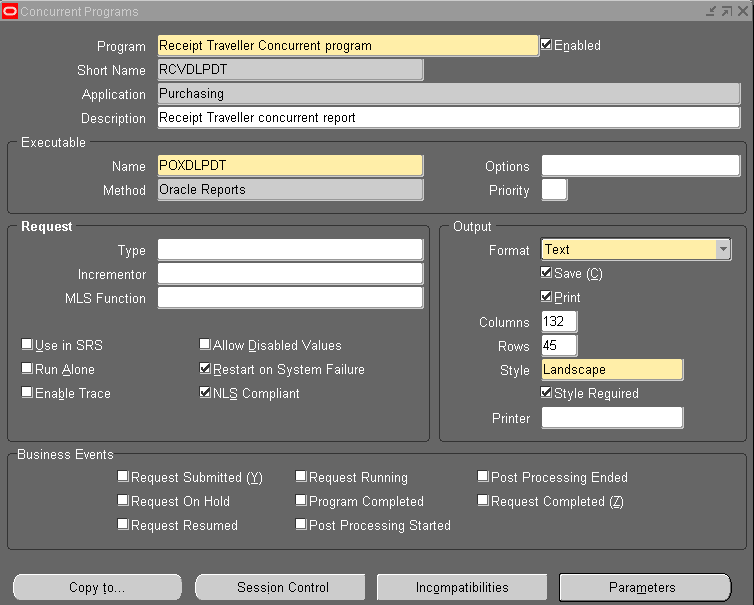Click the Application field showing Purchasing
754x605 pixels.
click(449, 94)
